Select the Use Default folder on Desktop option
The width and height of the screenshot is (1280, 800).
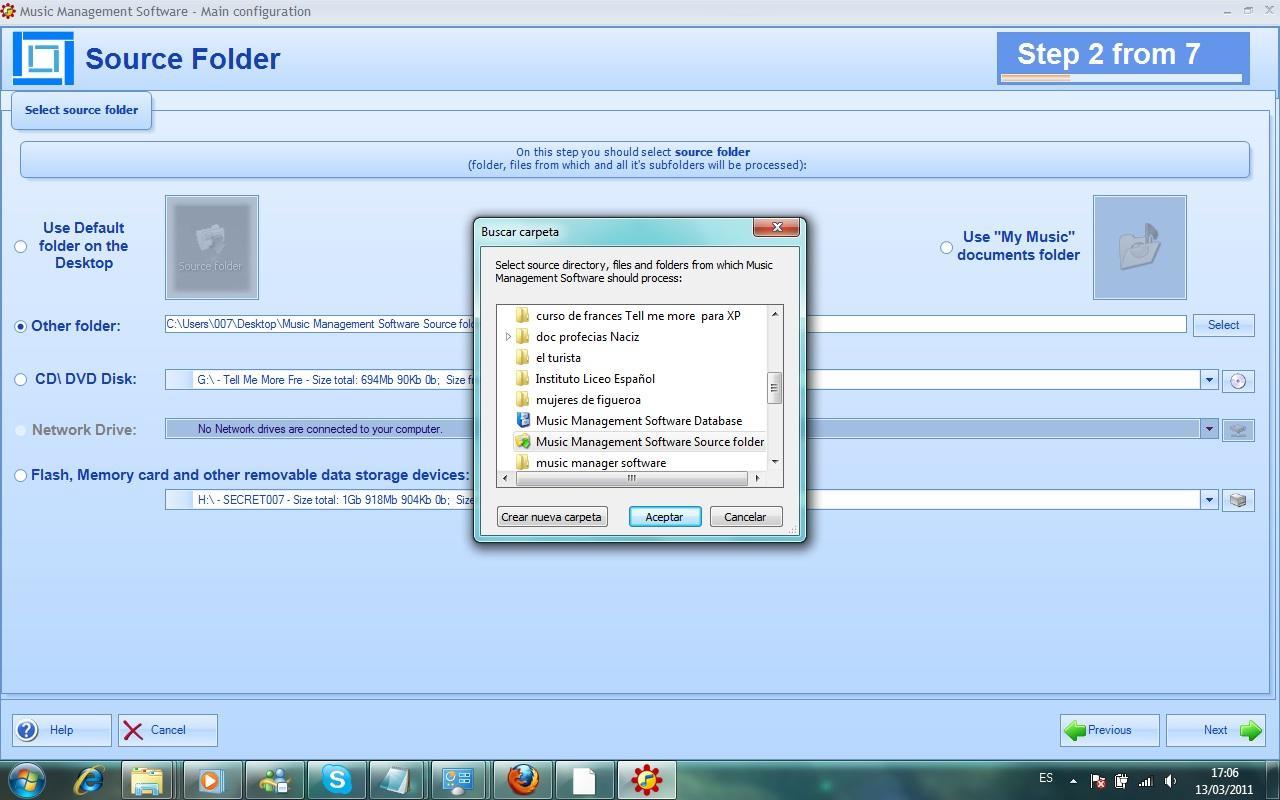pyautogui.click(x=20, y=246)
